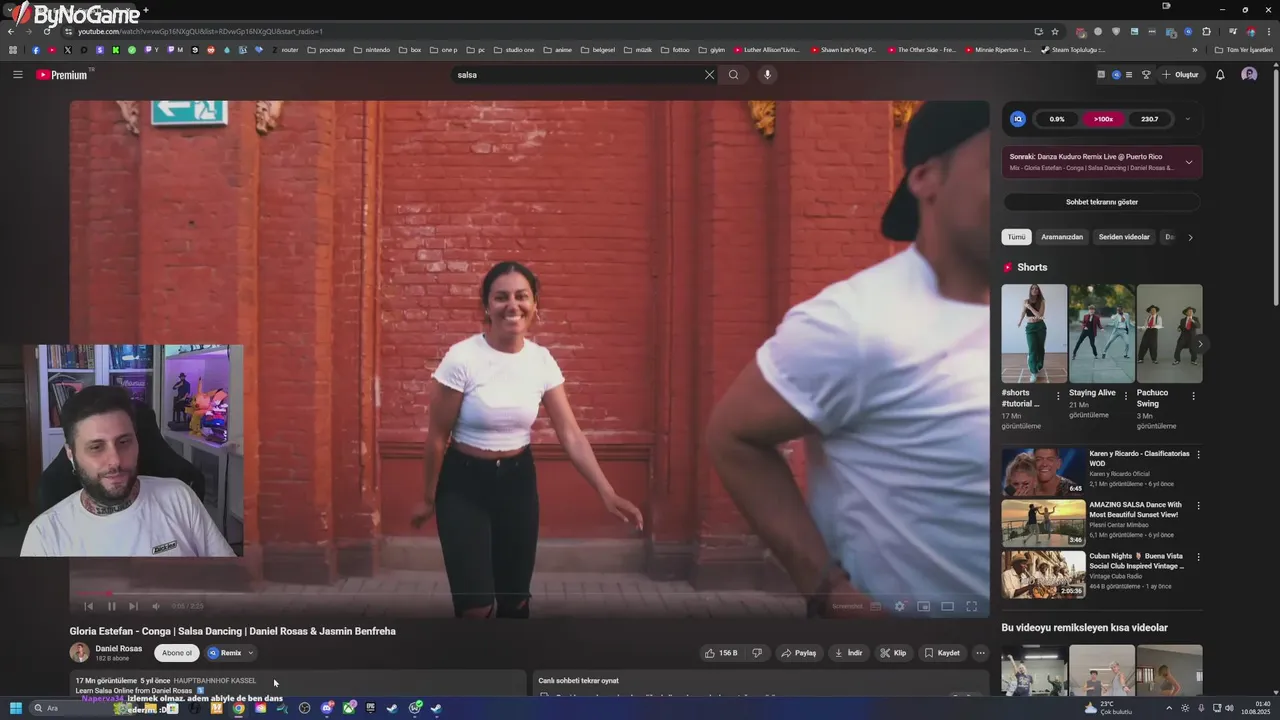Open the account avatar menu

pyautogui.click(x=1249, y=75)
